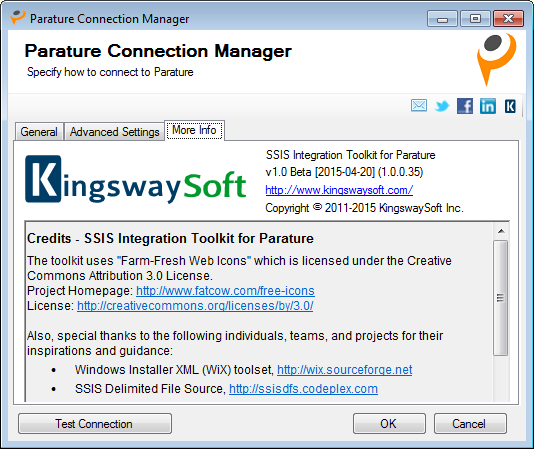The height and width of the screenshot is (449, 534).
Task: Click 'Specify how to connect to Parature' subtitle
Action: [110, 72]
